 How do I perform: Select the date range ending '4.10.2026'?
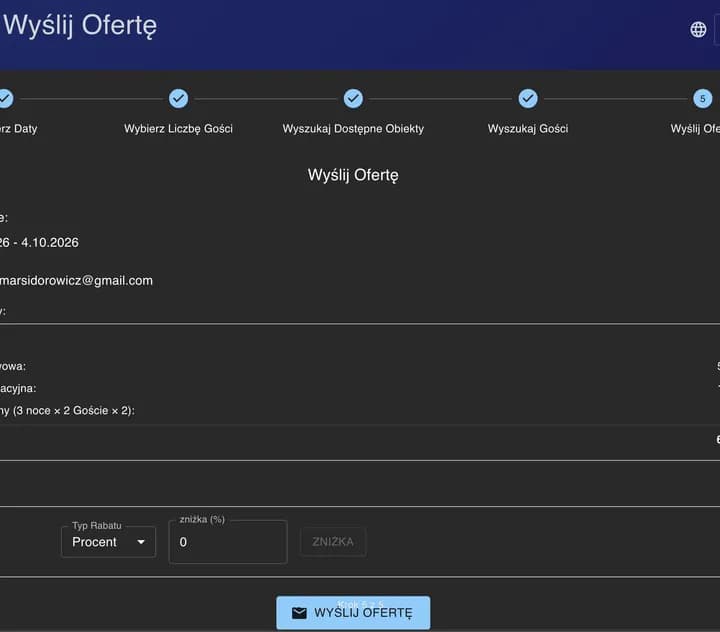pyautogui.click(x=39, y=243)
